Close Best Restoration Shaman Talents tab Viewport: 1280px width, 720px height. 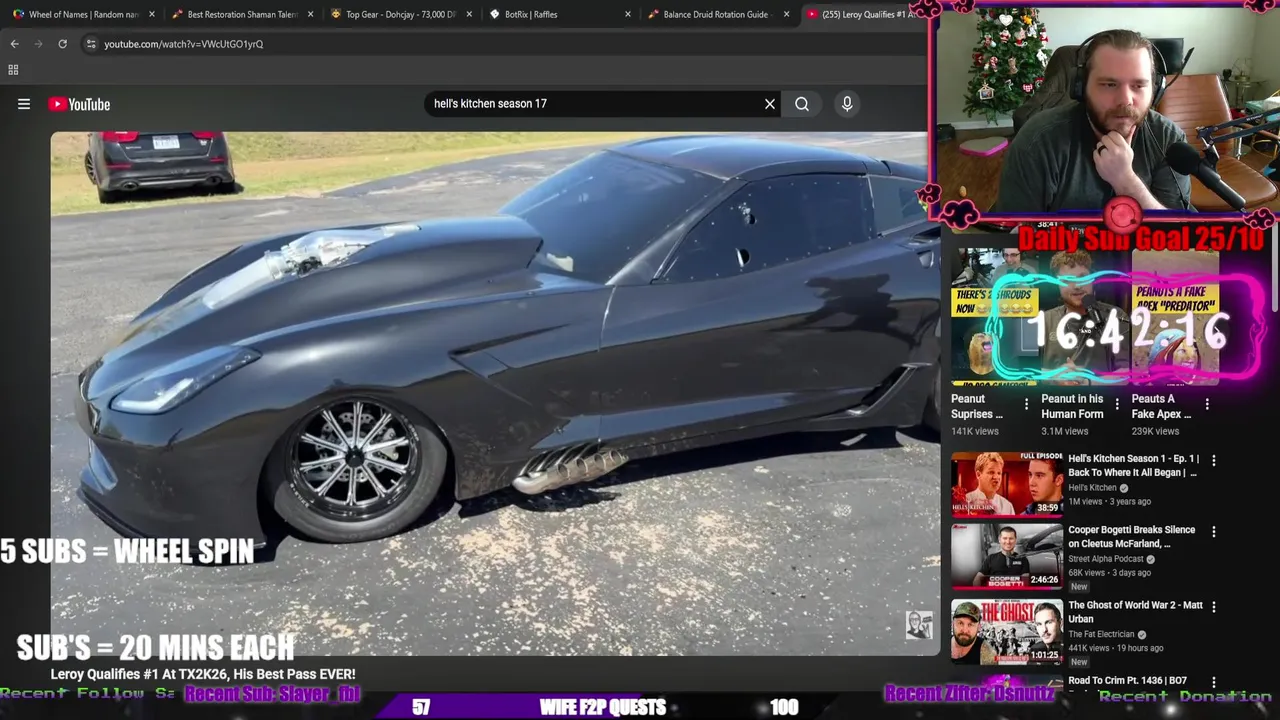pos(311,15)
